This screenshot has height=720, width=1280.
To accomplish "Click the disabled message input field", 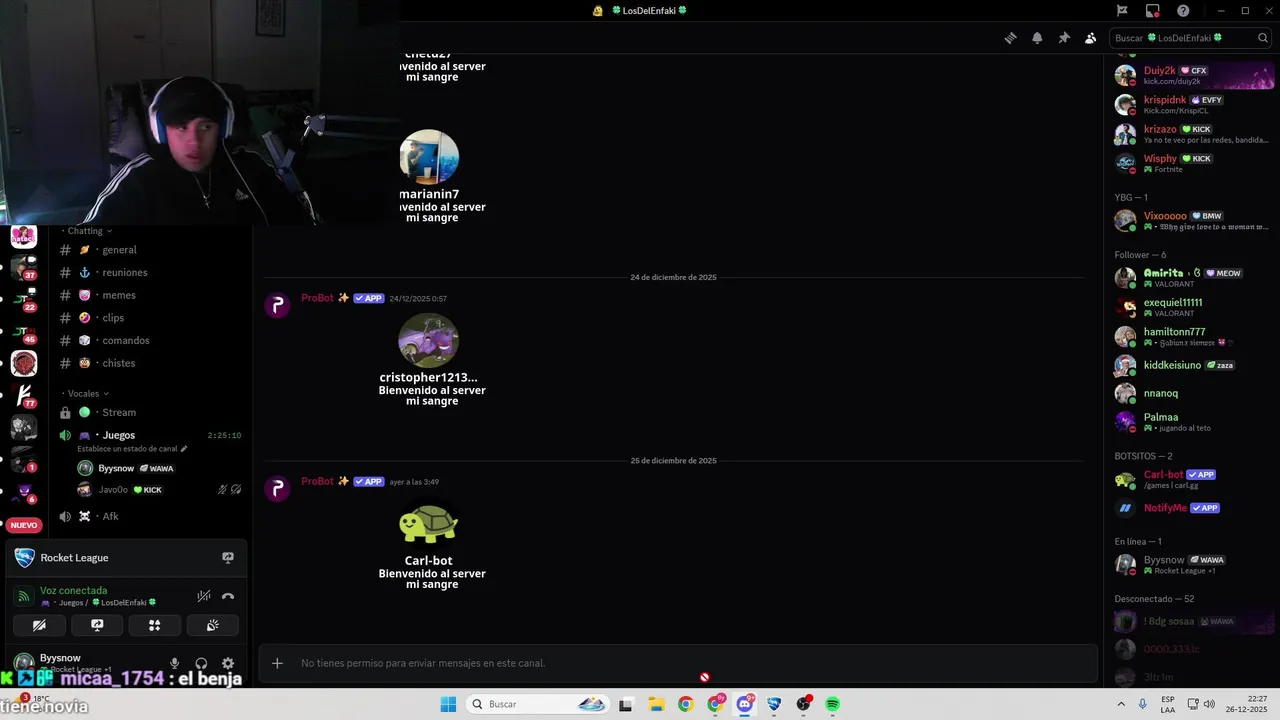I will coord(678,663).
